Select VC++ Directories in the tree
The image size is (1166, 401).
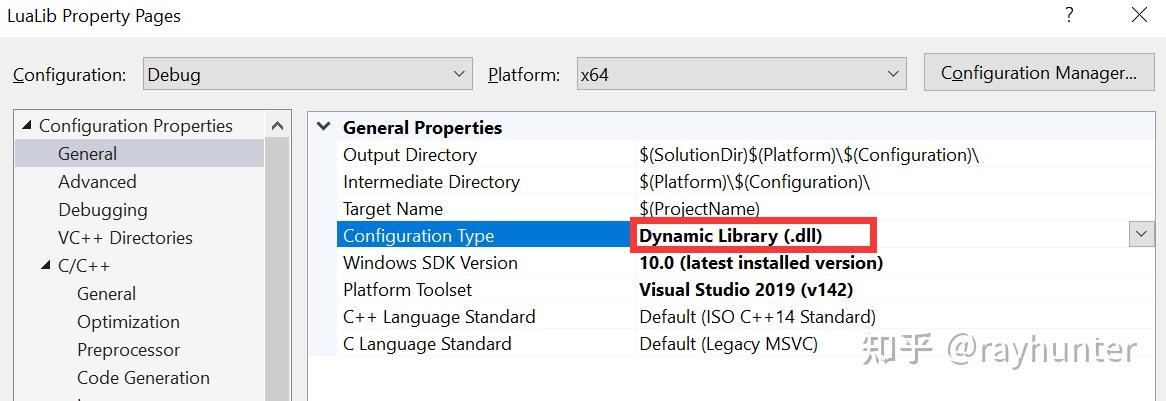point(125,238)
